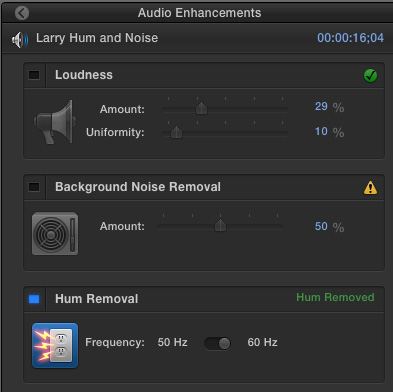Click the 00:00:16;04 timecode

350,38
